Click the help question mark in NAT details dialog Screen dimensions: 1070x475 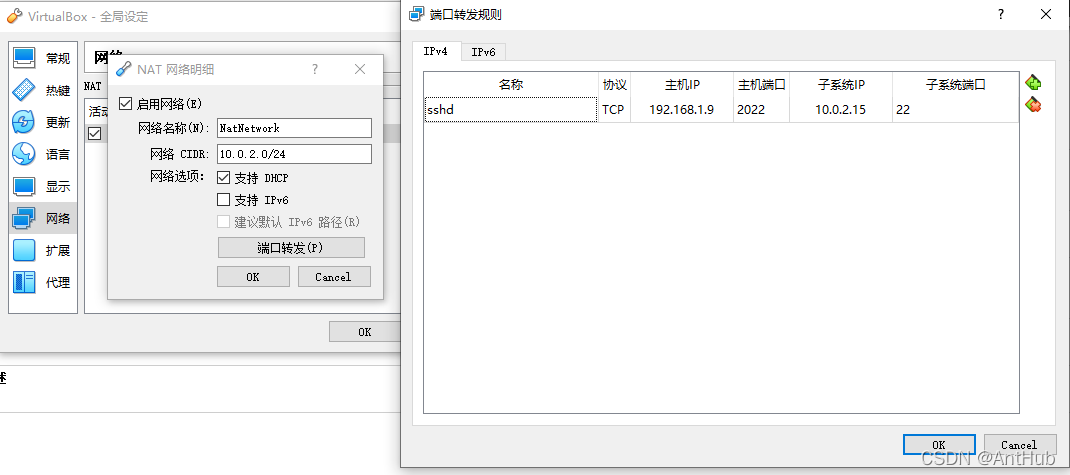point(315,69)
